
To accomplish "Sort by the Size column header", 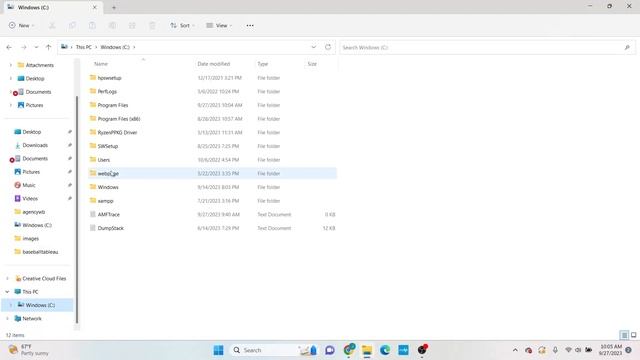I will click(312, 64).
